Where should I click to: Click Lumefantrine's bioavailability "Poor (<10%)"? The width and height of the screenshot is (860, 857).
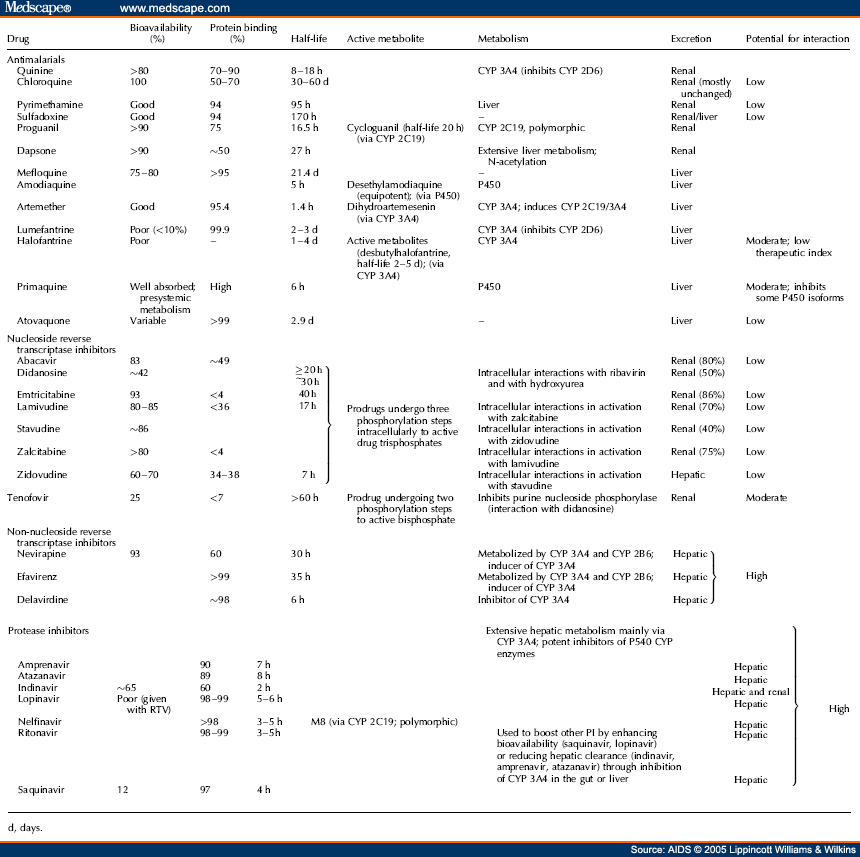tap(158, 230)
